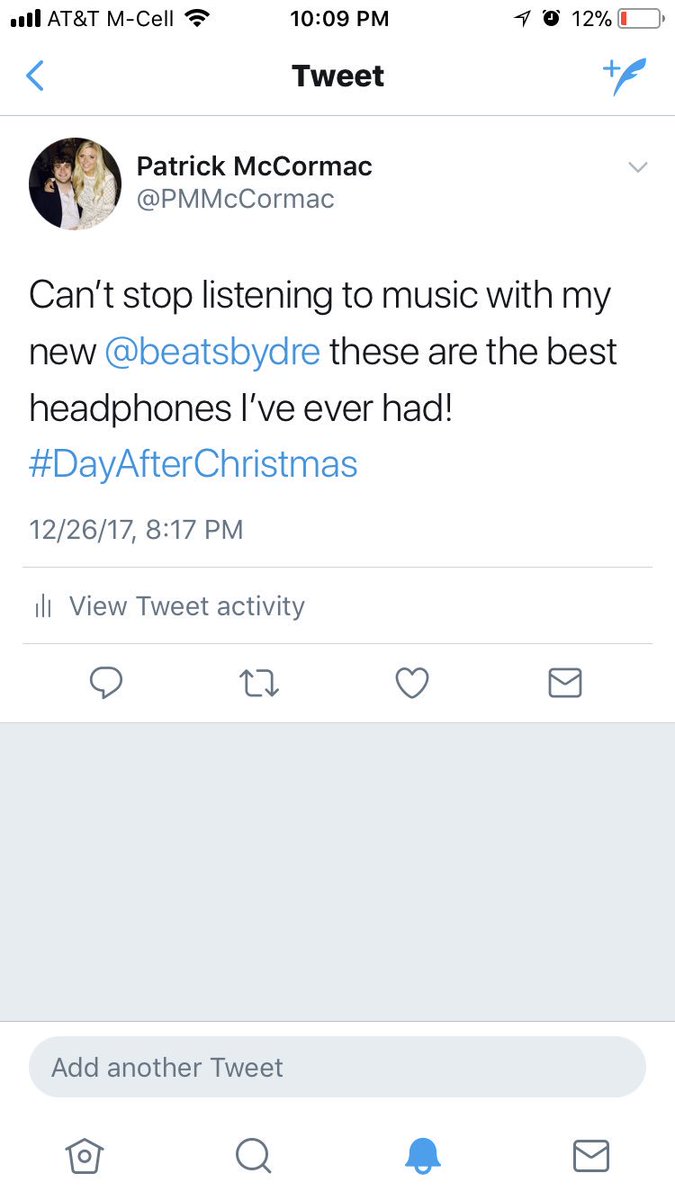Retweet Patrick McCormac's tweet
Viewport: 675px width, 1200px height.
[x=259, y=683]
